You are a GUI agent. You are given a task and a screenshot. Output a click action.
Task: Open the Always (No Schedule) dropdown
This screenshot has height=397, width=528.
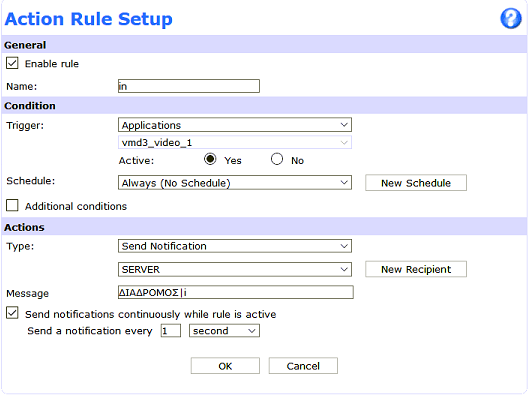click(235, 183)
